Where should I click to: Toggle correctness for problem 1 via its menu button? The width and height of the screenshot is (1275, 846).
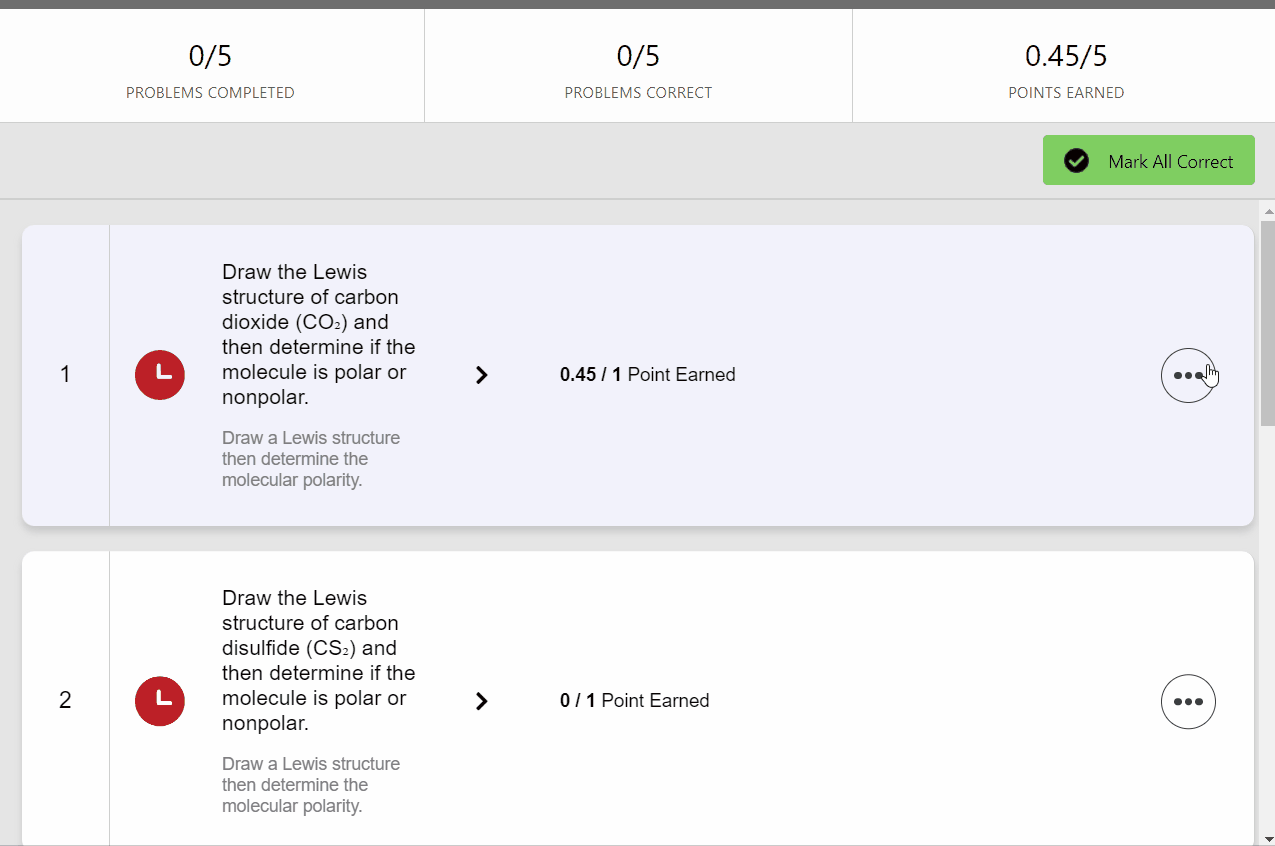1188,375
